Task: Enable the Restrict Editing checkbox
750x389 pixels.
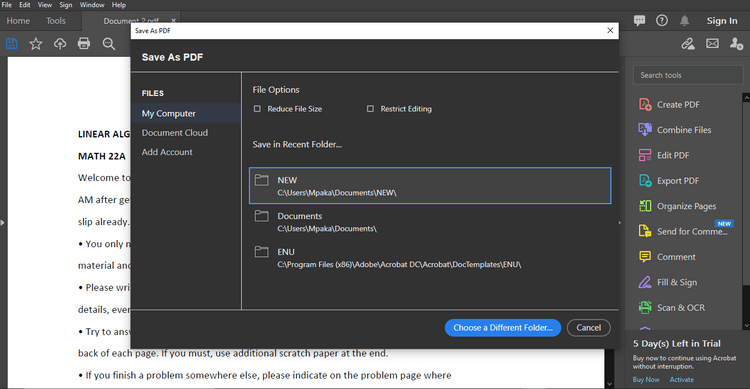Action: point(370,109)
